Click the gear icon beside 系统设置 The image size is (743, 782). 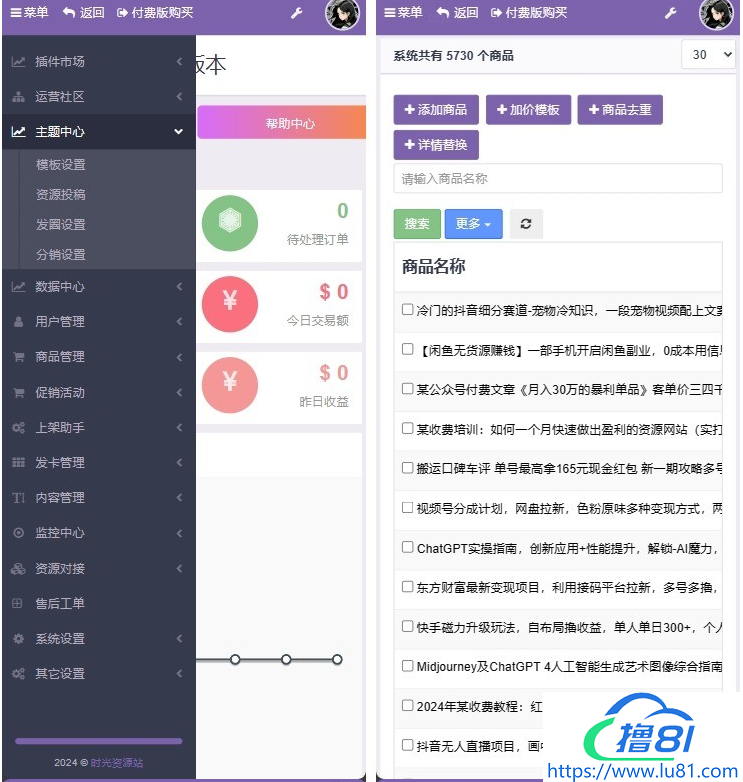[18, 639]
